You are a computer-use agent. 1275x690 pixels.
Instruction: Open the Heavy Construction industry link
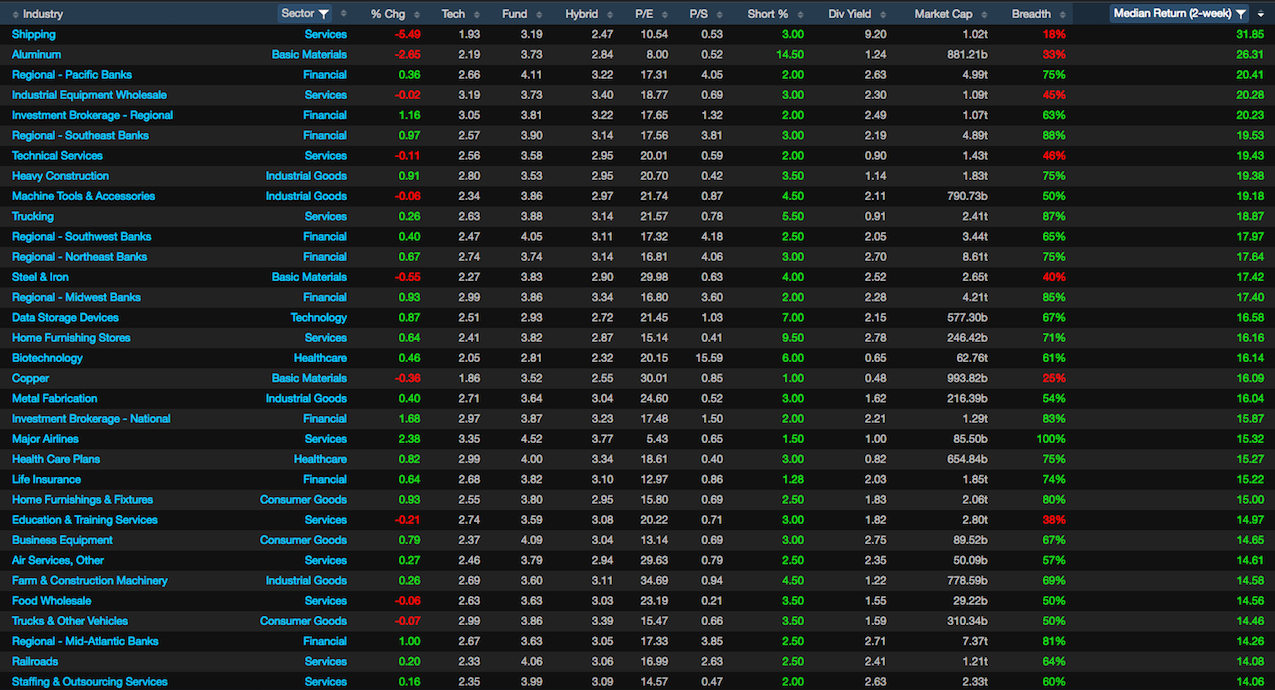click(60, 176)
